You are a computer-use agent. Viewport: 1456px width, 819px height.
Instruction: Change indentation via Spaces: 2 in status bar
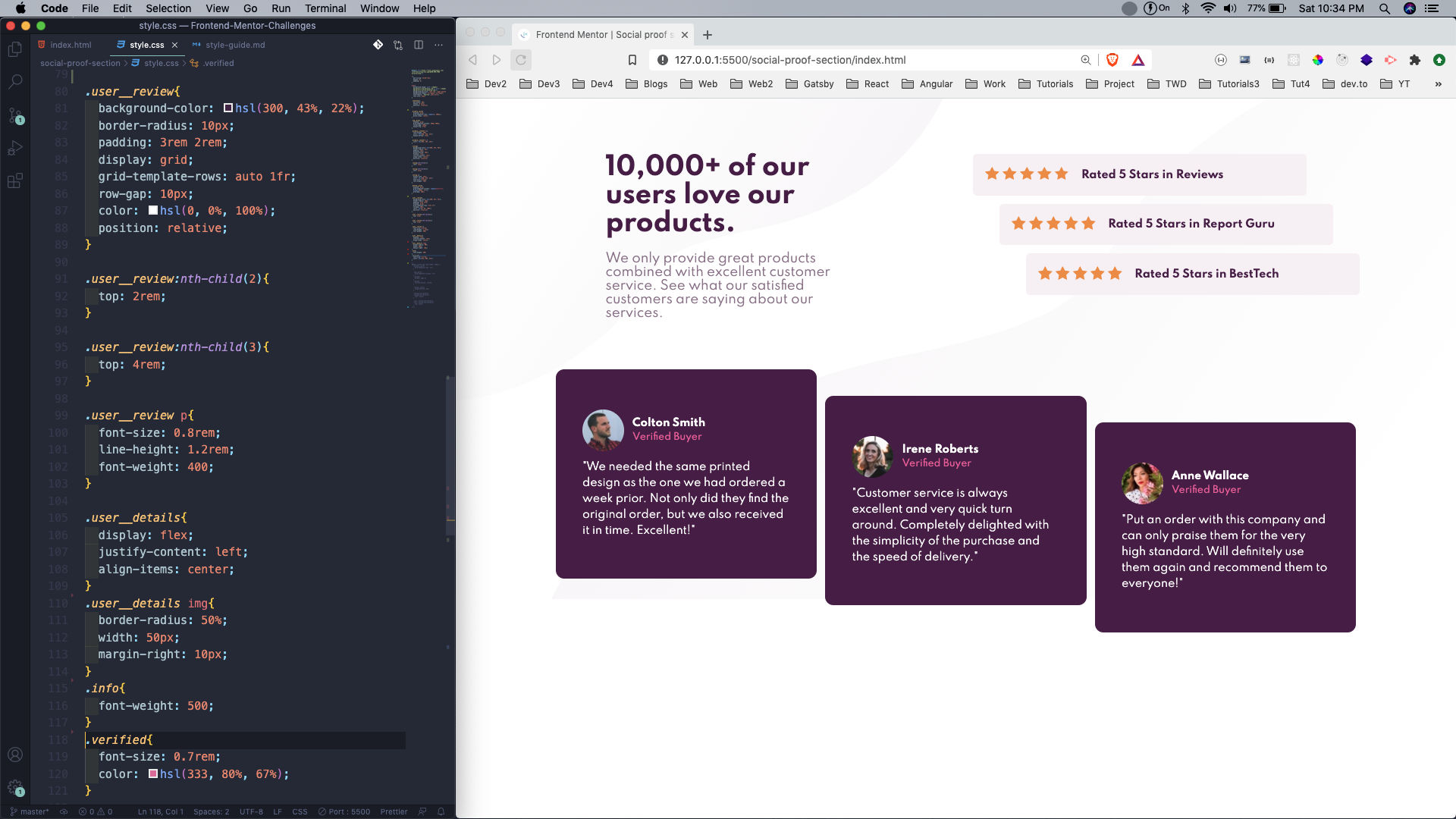click(211, 811)
